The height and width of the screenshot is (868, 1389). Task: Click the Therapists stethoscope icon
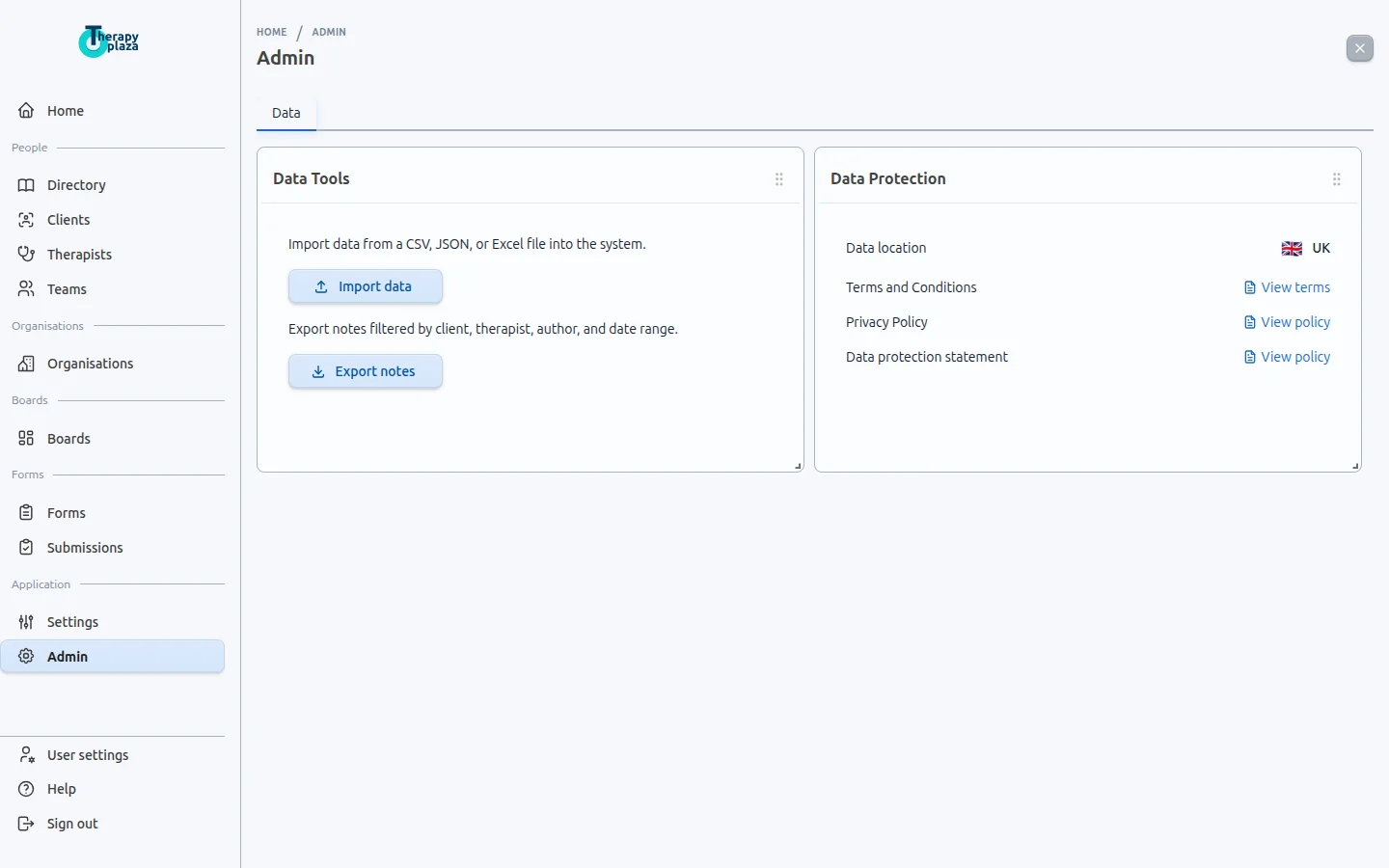click(x=26, y=255)
